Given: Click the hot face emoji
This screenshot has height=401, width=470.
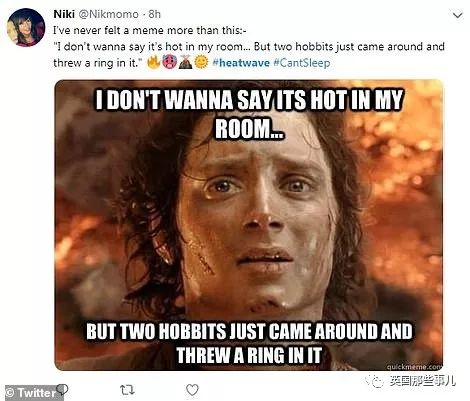Looking at the screenshot, I should click(x=169, y=62).
